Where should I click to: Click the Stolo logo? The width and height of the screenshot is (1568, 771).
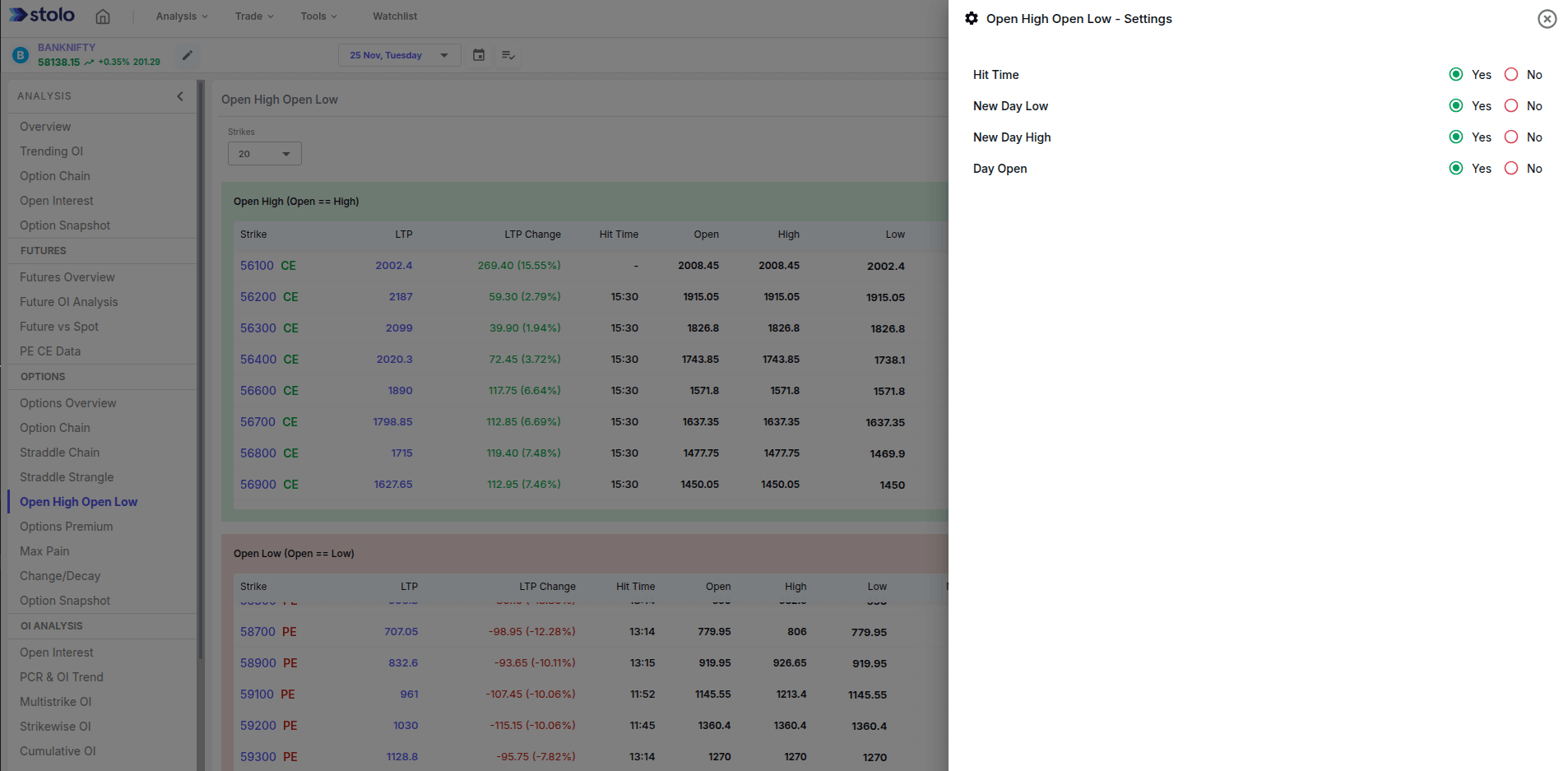[x=42, y=16]
